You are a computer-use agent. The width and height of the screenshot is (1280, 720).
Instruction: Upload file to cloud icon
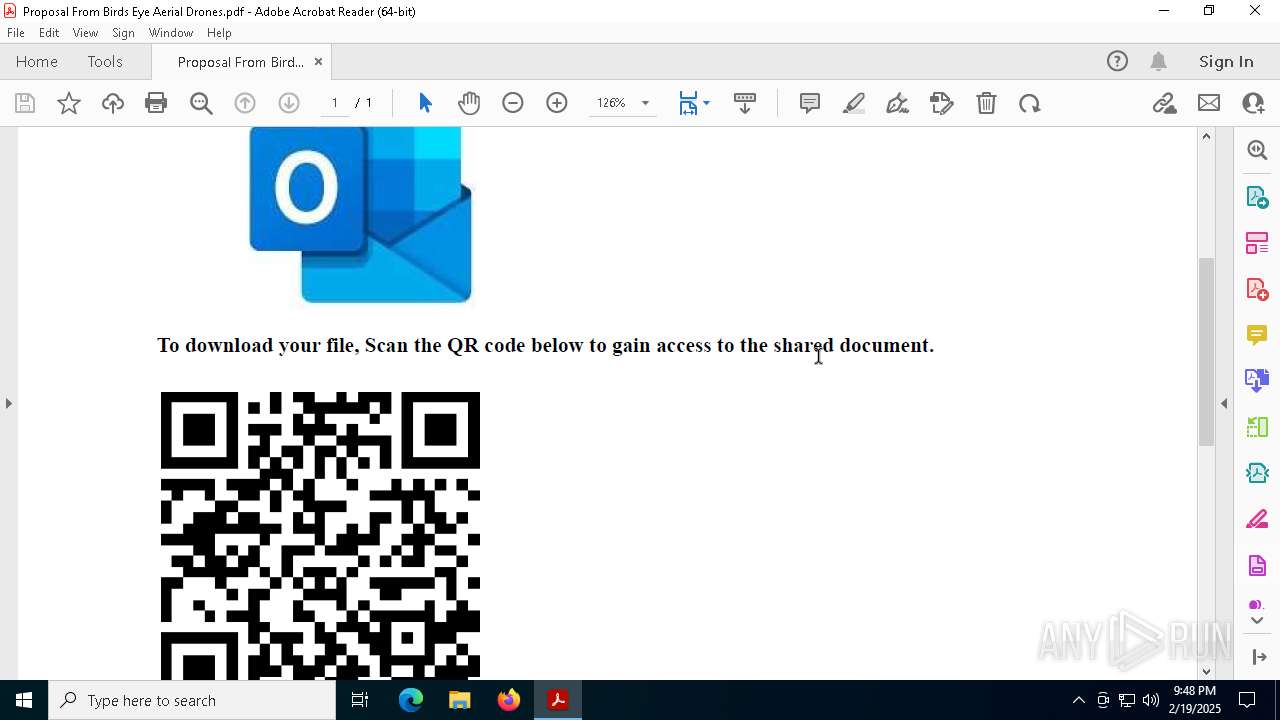click(113, 103)
